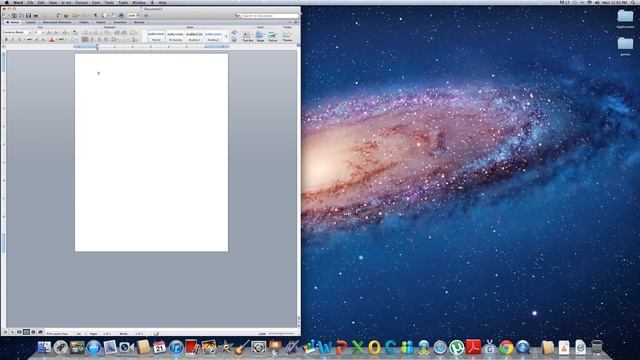Viewport: 640px width, 360px height.
Task: Open Finder from the Dock
Action: (x=44, y=347)
